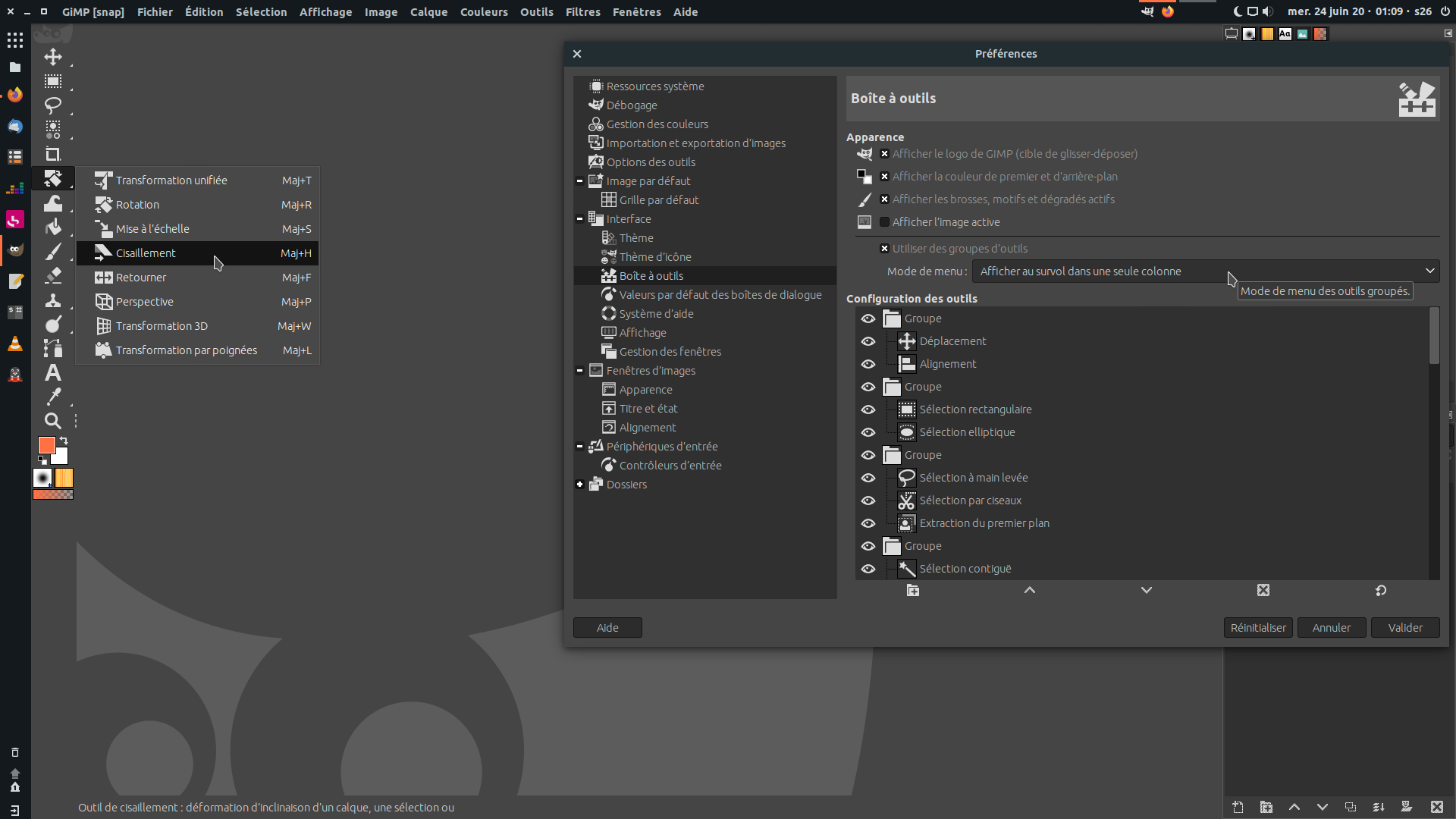
Task: Open the Couleurs menu
Action: click(x=484, y=12)
